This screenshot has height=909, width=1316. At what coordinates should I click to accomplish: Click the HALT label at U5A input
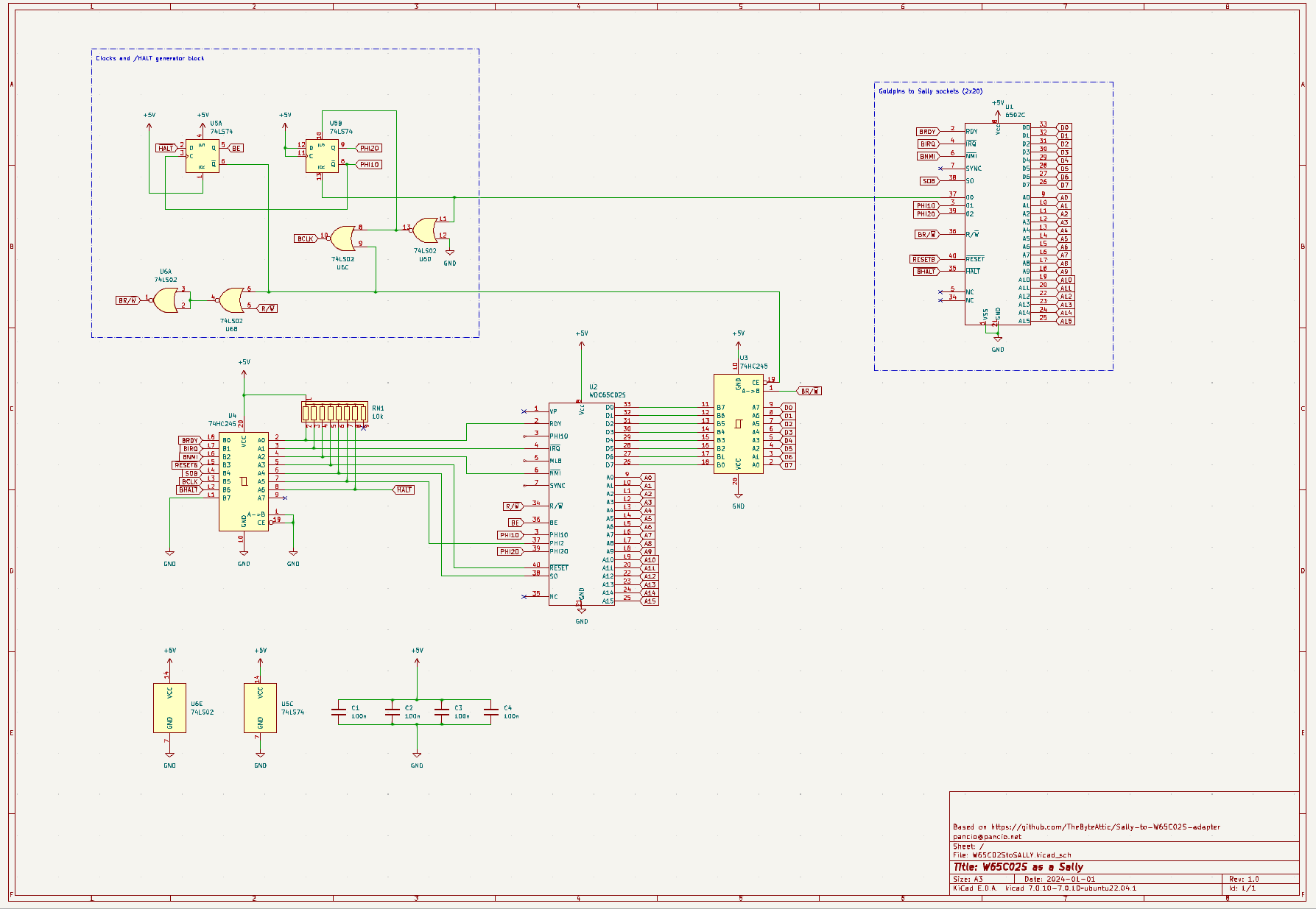[166, 148]
